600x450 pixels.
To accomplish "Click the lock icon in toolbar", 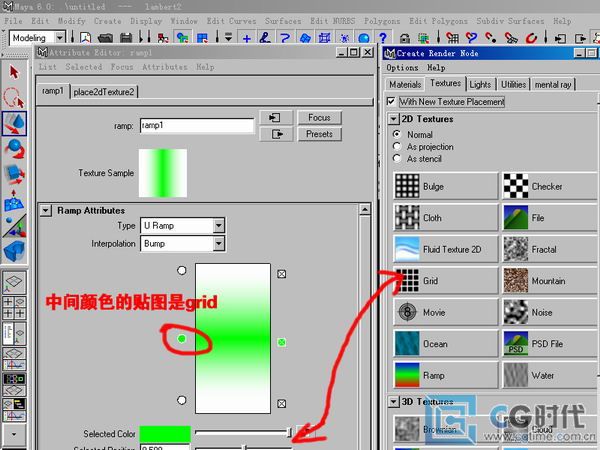I will point(404,38).
